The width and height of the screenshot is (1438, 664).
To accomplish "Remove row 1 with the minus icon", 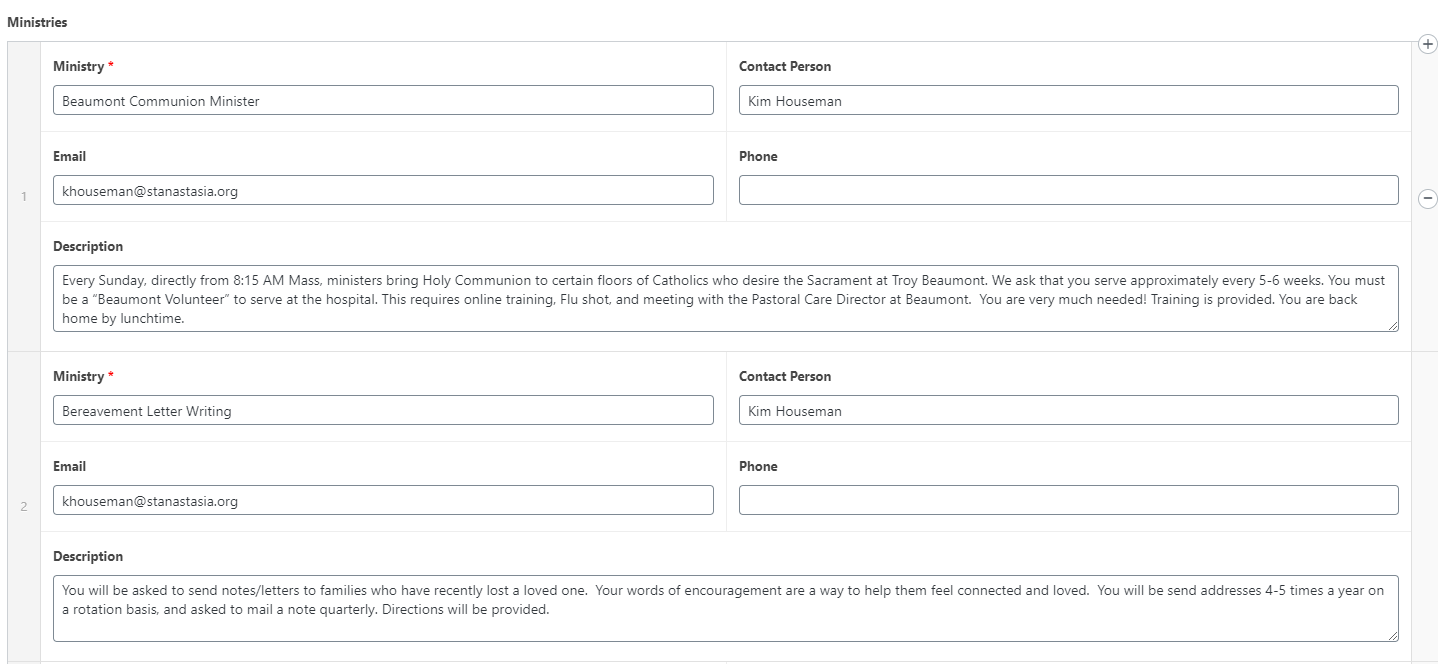I will tap(1428, 199).
